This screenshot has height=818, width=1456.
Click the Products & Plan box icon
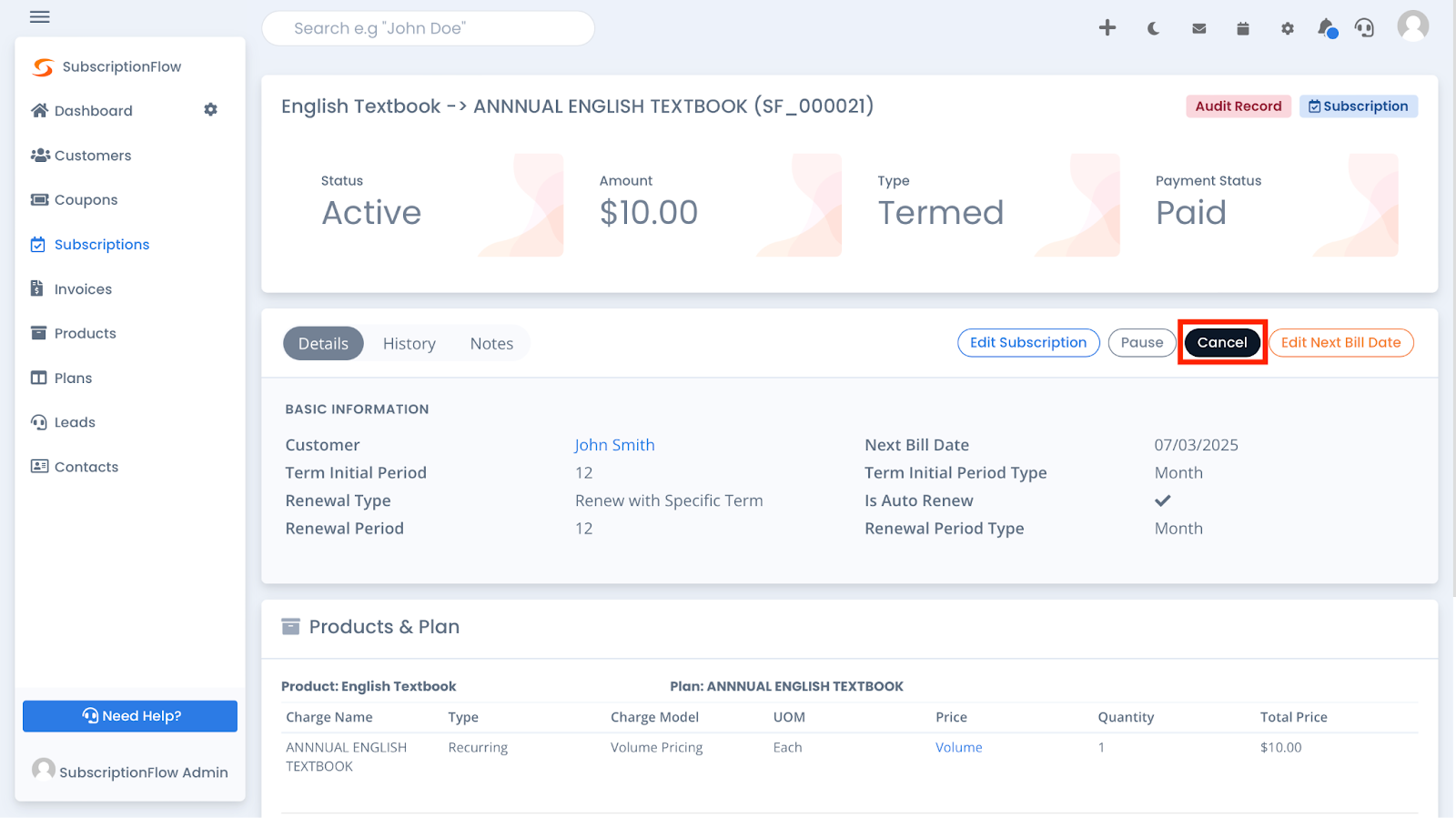[x=290, y=627]
